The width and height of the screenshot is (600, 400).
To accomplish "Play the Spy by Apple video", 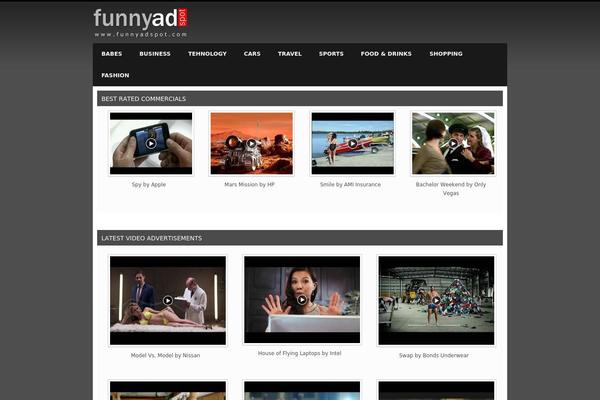I will click(x=151, y=144).
